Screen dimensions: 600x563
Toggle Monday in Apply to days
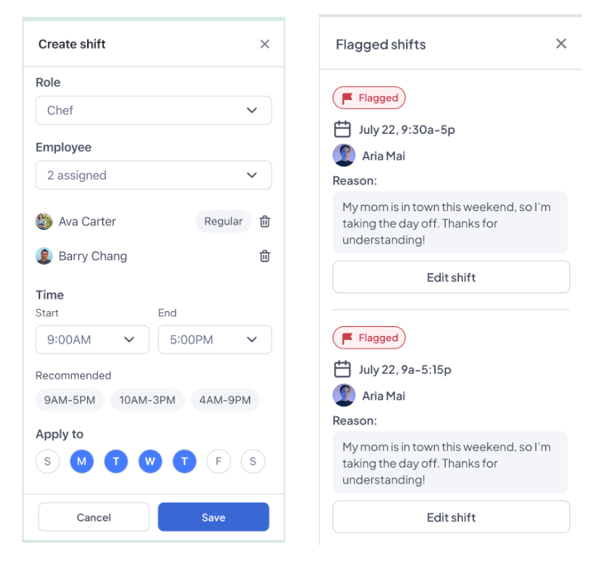82,461
